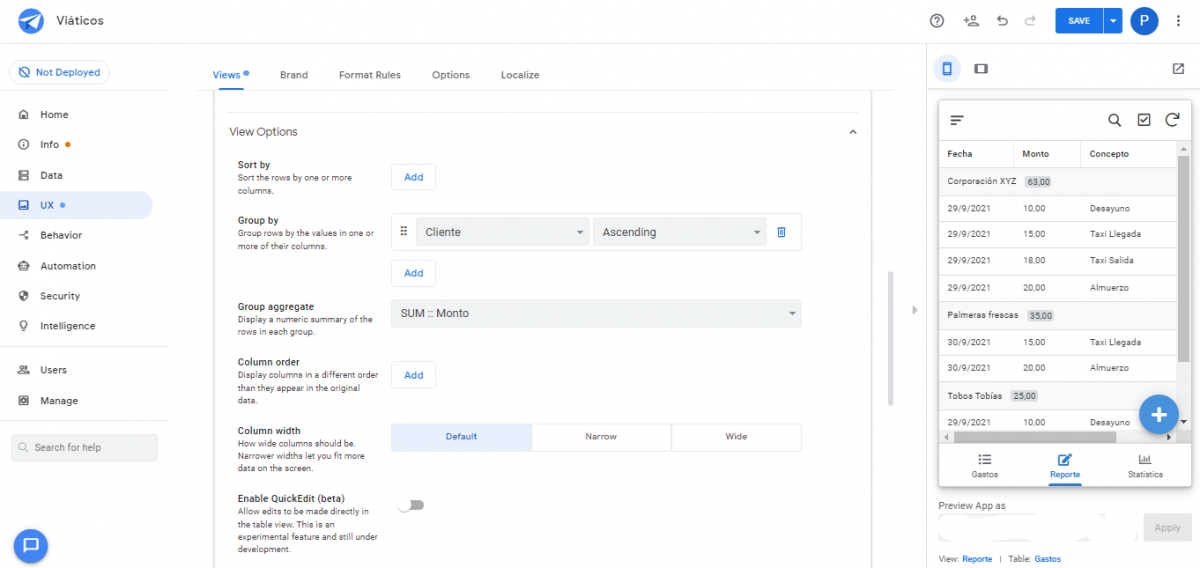Click the help question mark icon
The height and width of the screenshot is (568, 1200).
tap(937, 21)
